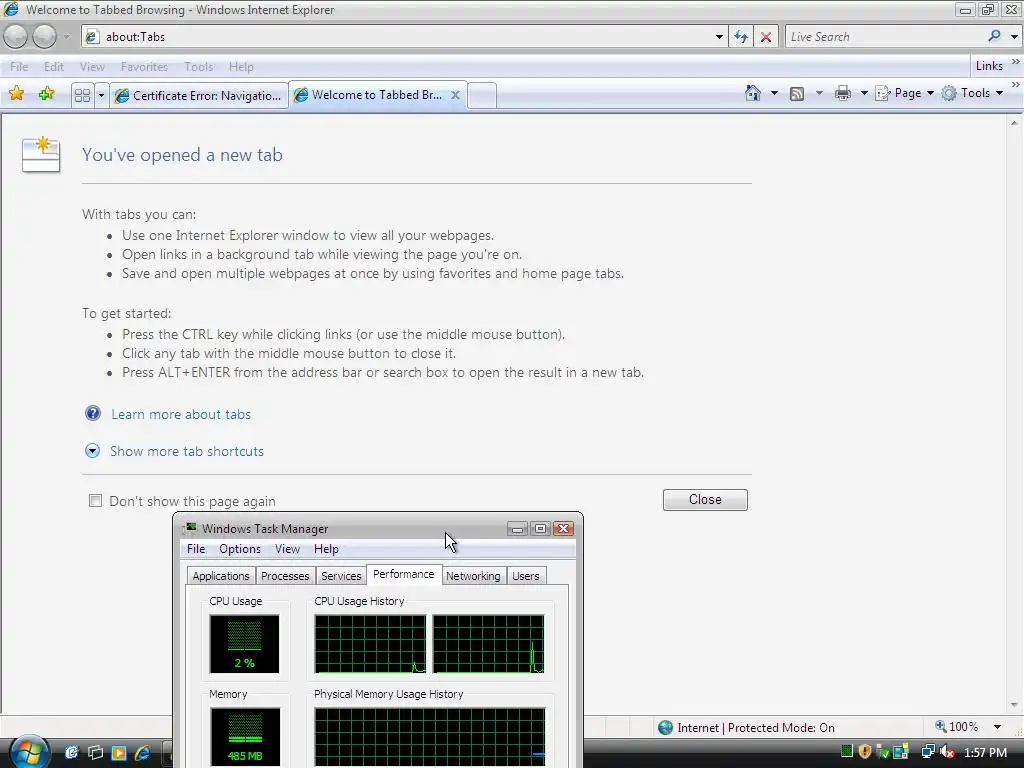Click Learn more about tabs link
Image resolution: width=1024 pixels, height=768 pixels.
181,414
